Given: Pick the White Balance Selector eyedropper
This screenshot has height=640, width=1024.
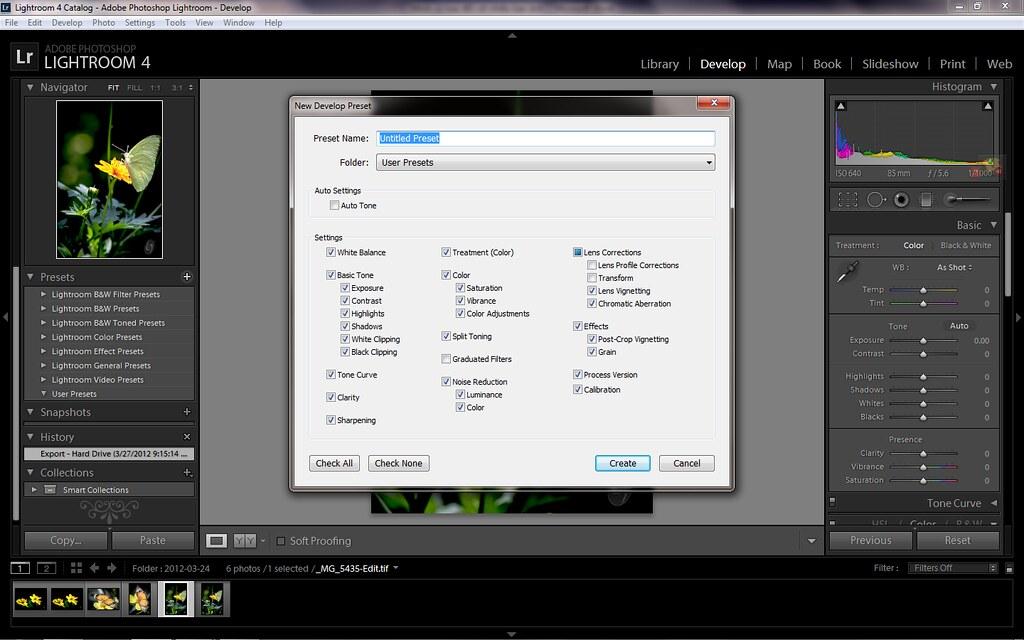Looking at the screenshot, I should click(x=848, y=271).
